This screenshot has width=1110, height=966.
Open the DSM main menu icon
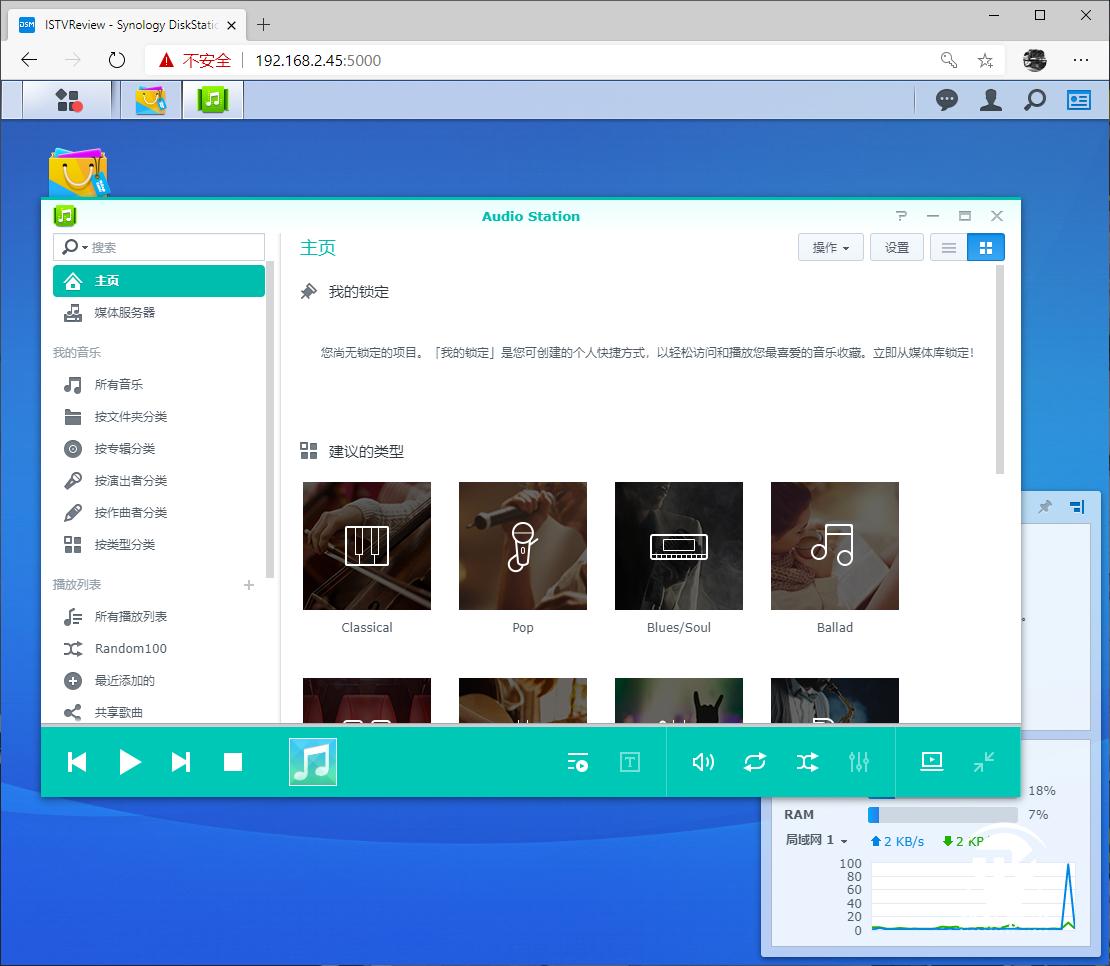click(66, 100)
